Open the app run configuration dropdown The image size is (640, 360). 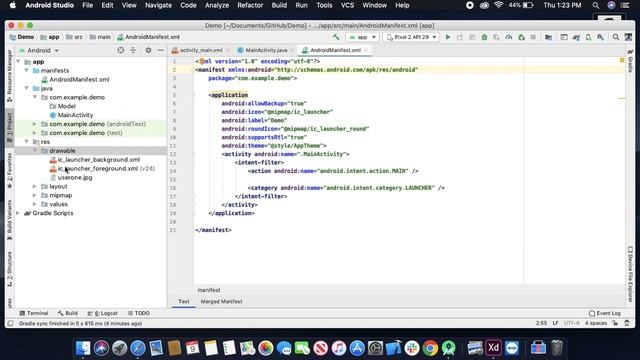tap(362, 37)
